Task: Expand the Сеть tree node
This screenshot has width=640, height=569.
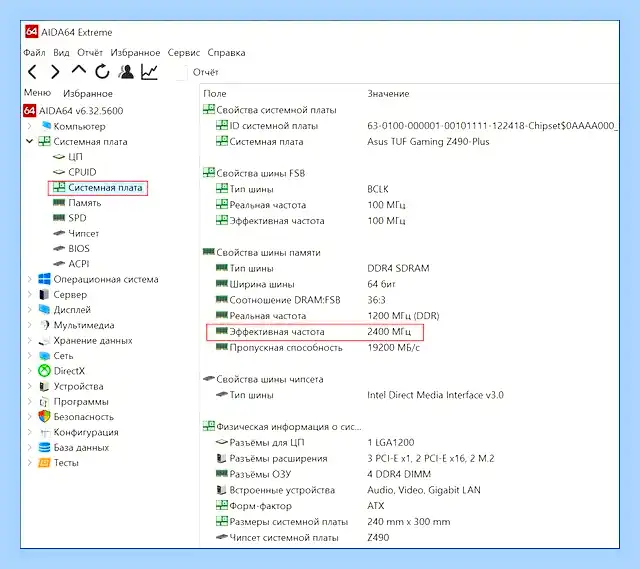Action: [x=29, y=356]
